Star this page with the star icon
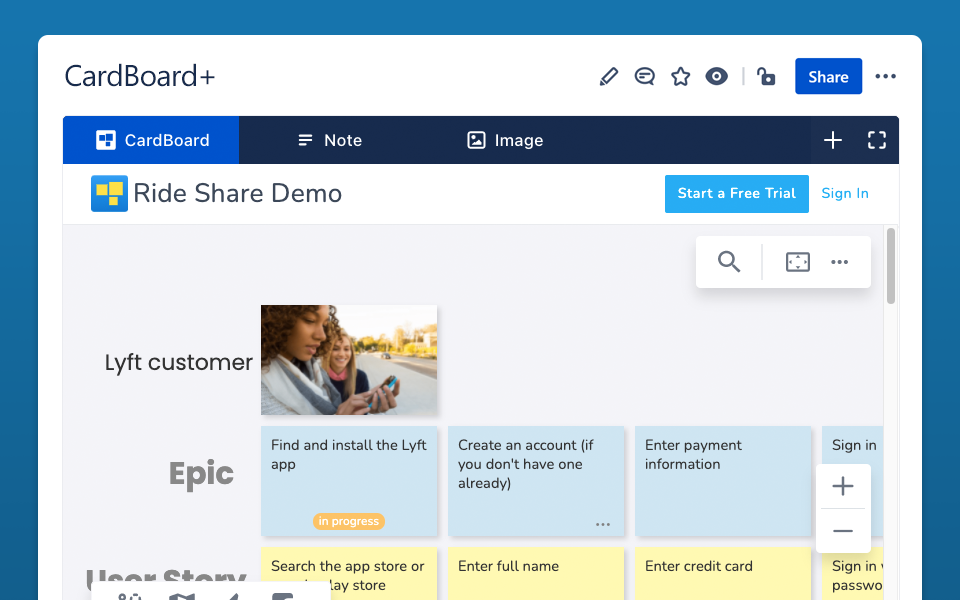 tap(680, 77)
